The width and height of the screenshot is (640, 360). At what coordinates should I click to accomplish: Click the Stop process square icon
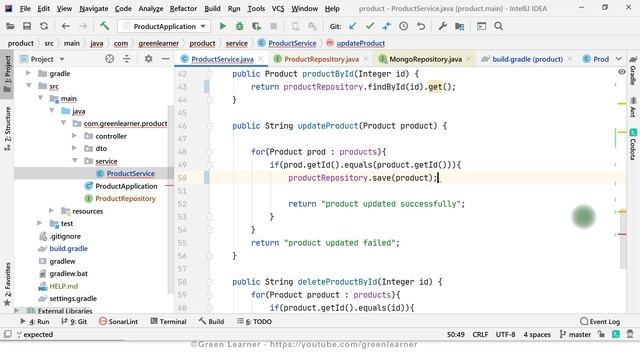pos(273,27)
